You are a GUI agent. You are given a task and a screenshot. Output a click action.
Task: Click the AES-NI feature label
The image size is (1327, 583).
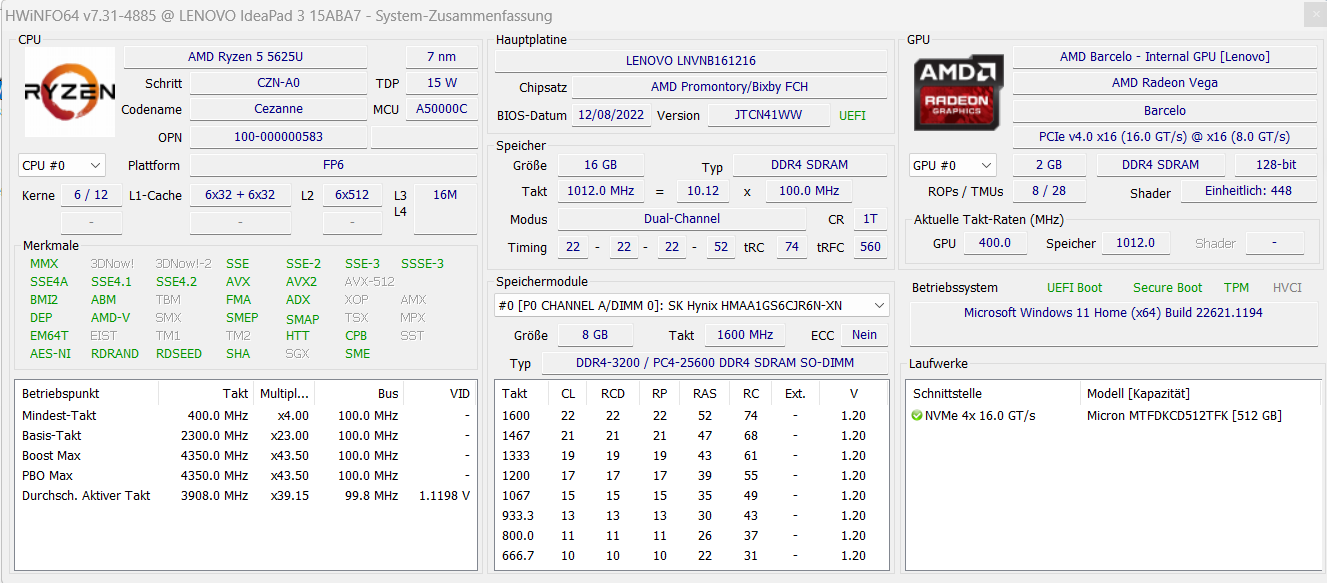(x=51, y=354)
